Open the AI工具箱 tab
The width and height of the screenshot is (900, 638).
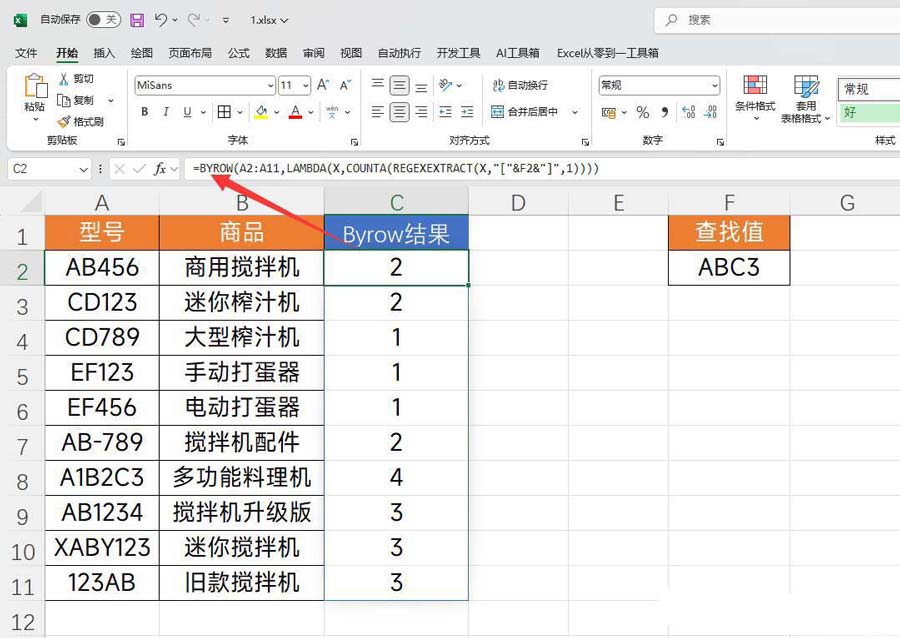coord(518,53)
